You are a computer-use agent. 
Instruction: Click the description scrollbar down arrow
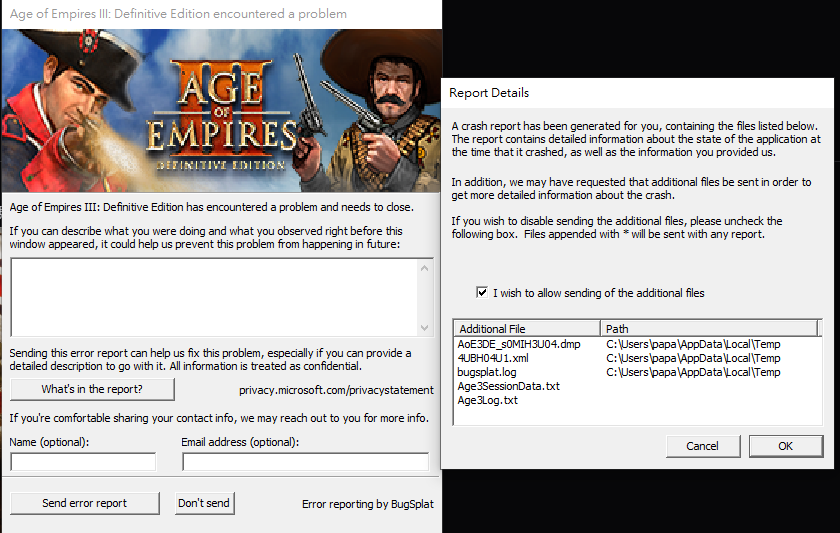pyautogui.click(x=424, y=328)
